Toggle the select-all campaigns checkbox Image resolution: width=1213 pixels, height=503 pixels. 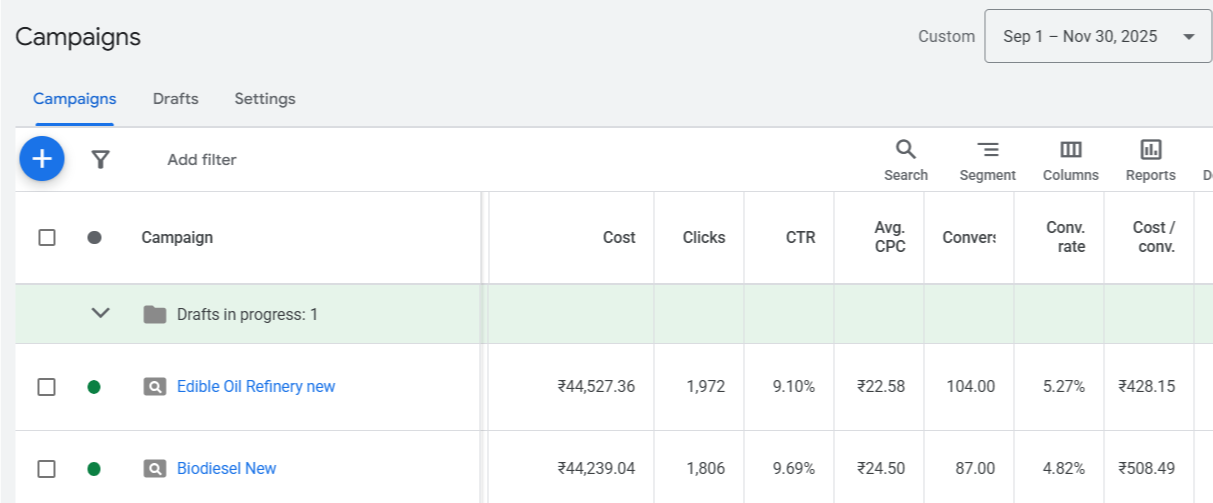(x=47, y=238)
